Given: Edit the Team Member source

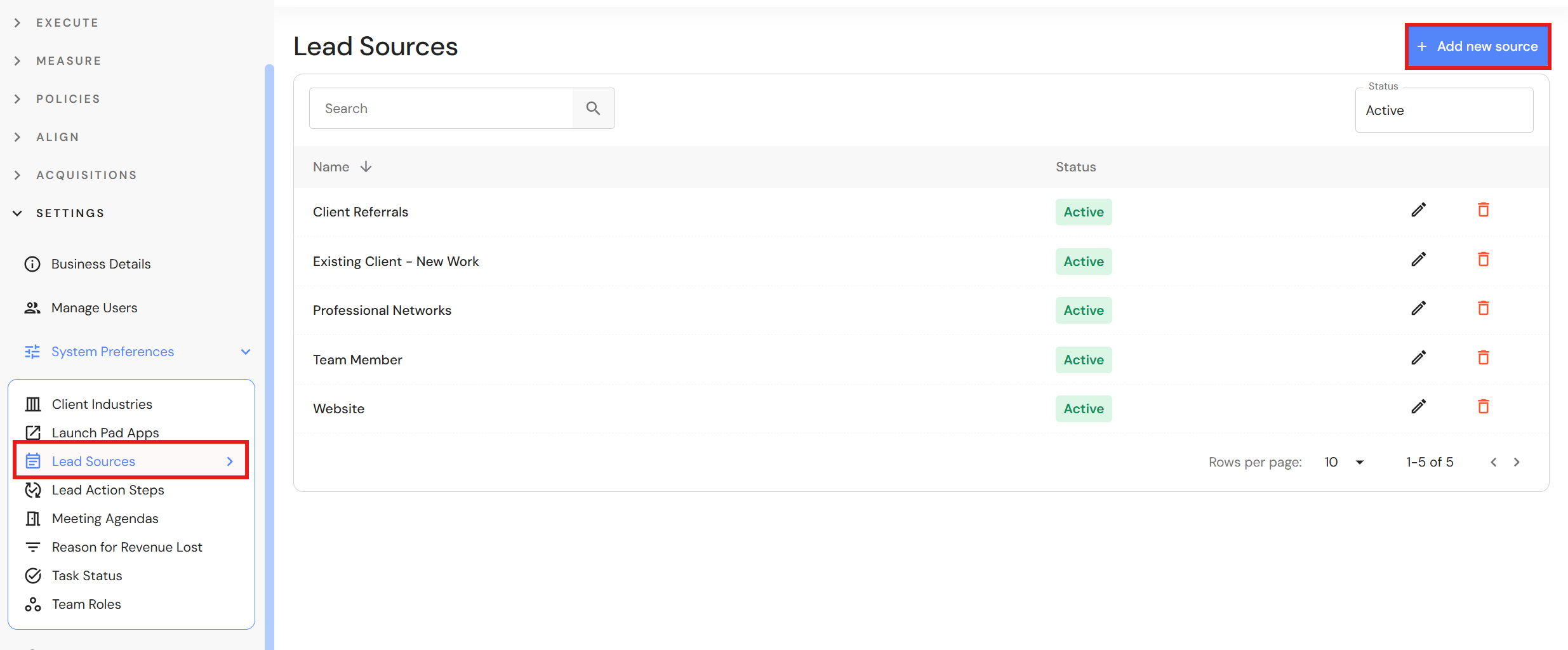Looking at the screenshot, I should coord(1418,358).
